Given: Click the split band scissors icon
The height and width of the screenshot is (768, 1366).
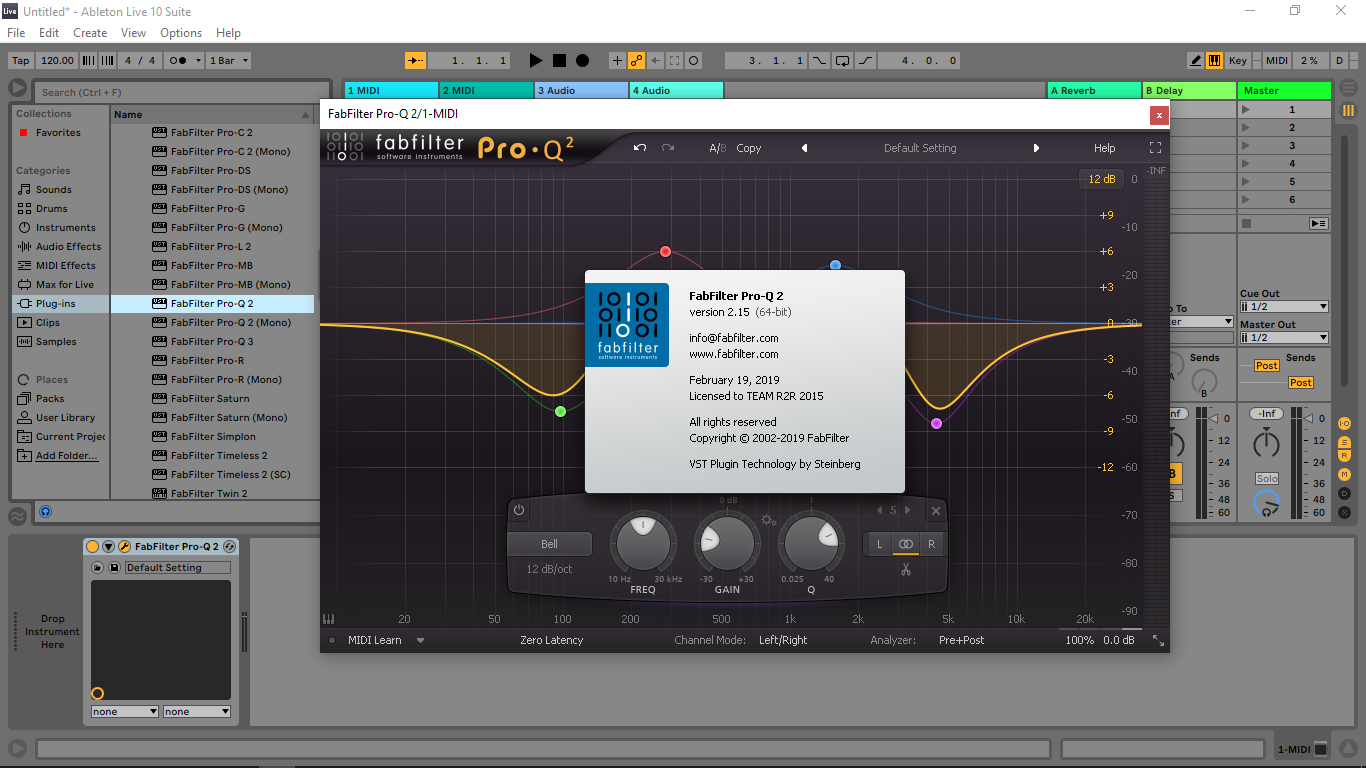Looking at the screenshot, I should [905, 570].
